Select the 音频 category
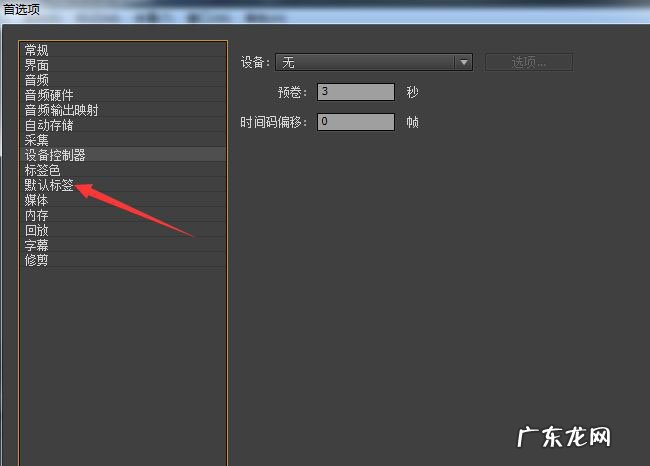650x466 pixels. pos(123,80)
